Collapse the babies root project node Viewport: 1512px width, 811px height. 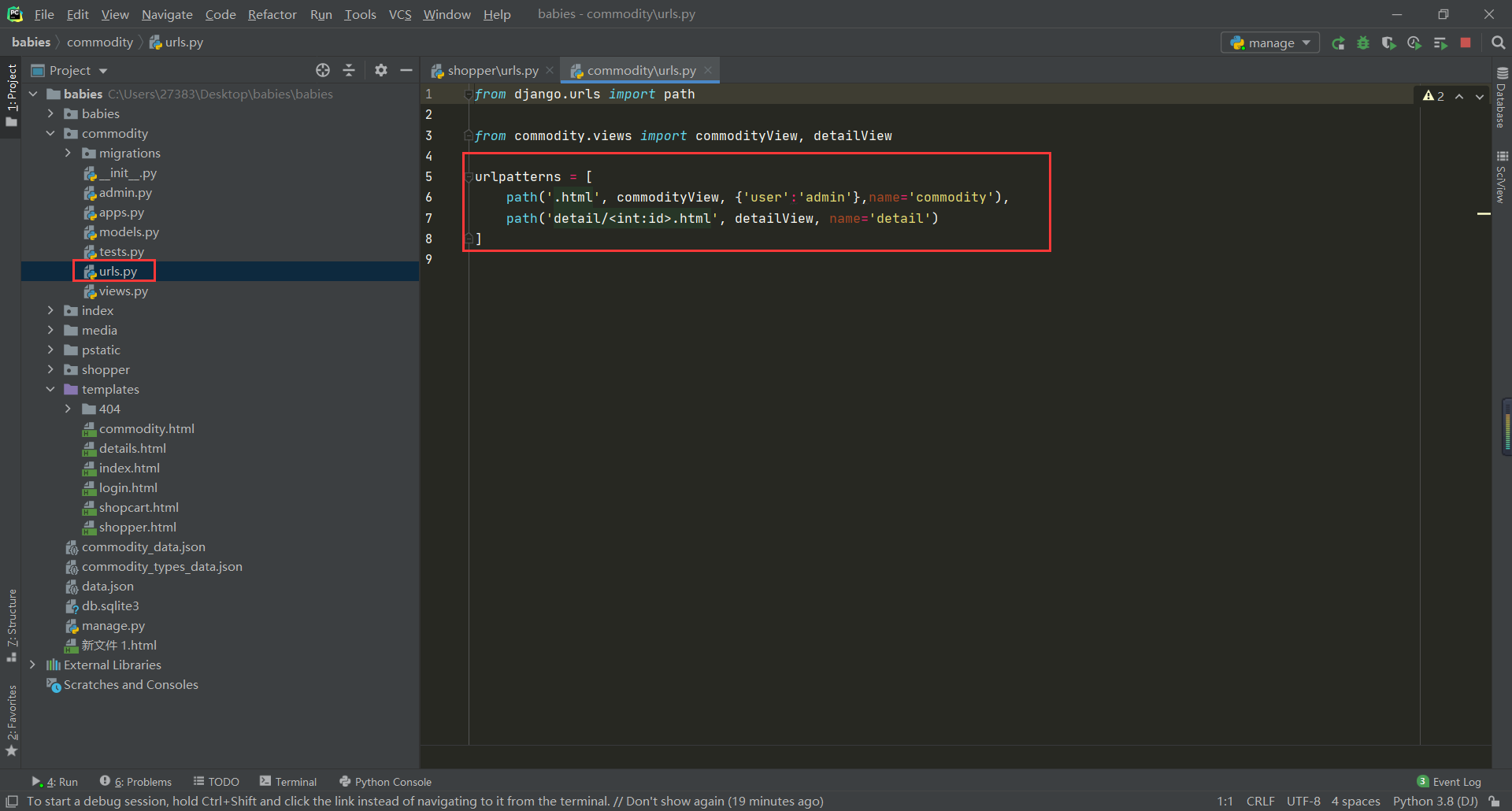coord(33,94)
